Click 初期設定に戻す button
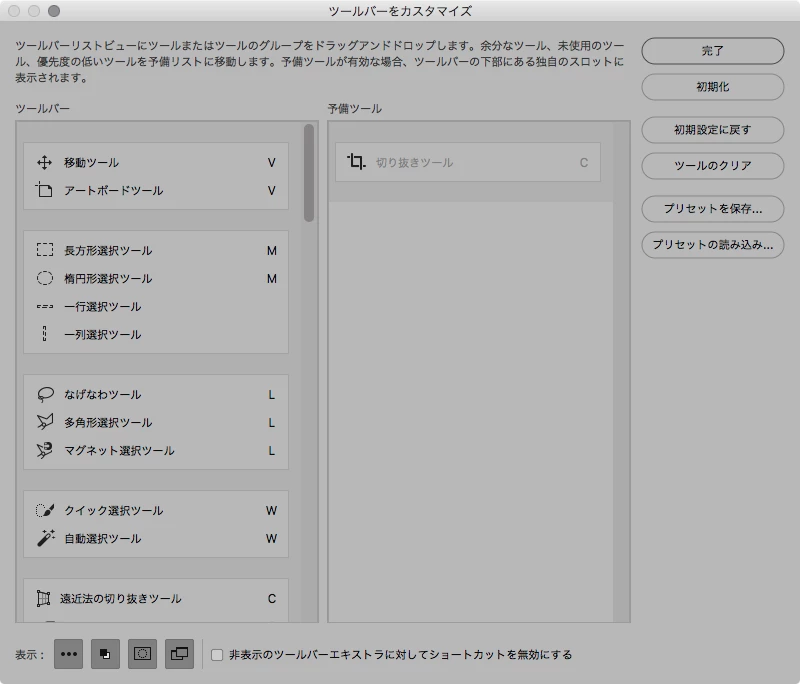800x684 pixels. (x=713, y=130)
